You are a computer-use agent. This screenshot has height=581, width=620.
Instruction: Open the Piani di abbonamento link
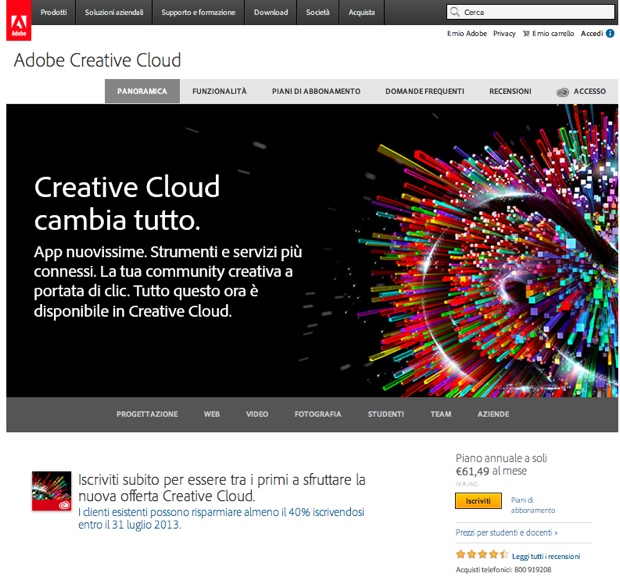point(533,505)
